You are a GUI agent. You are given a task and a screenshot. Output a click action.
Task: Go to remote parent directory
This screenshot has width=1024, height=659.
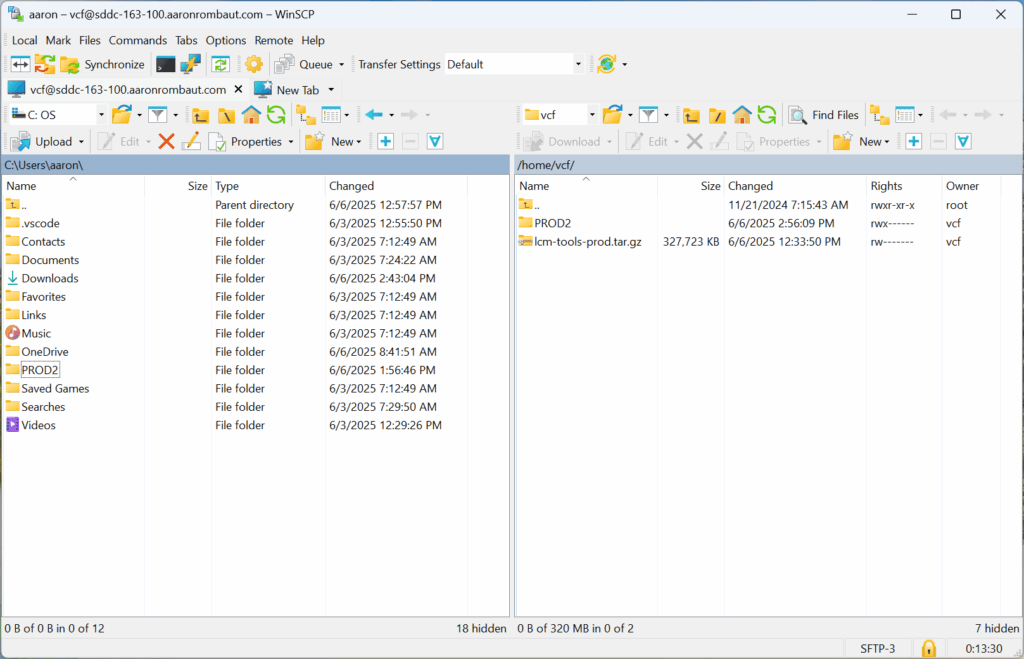(x=691, y=115)
